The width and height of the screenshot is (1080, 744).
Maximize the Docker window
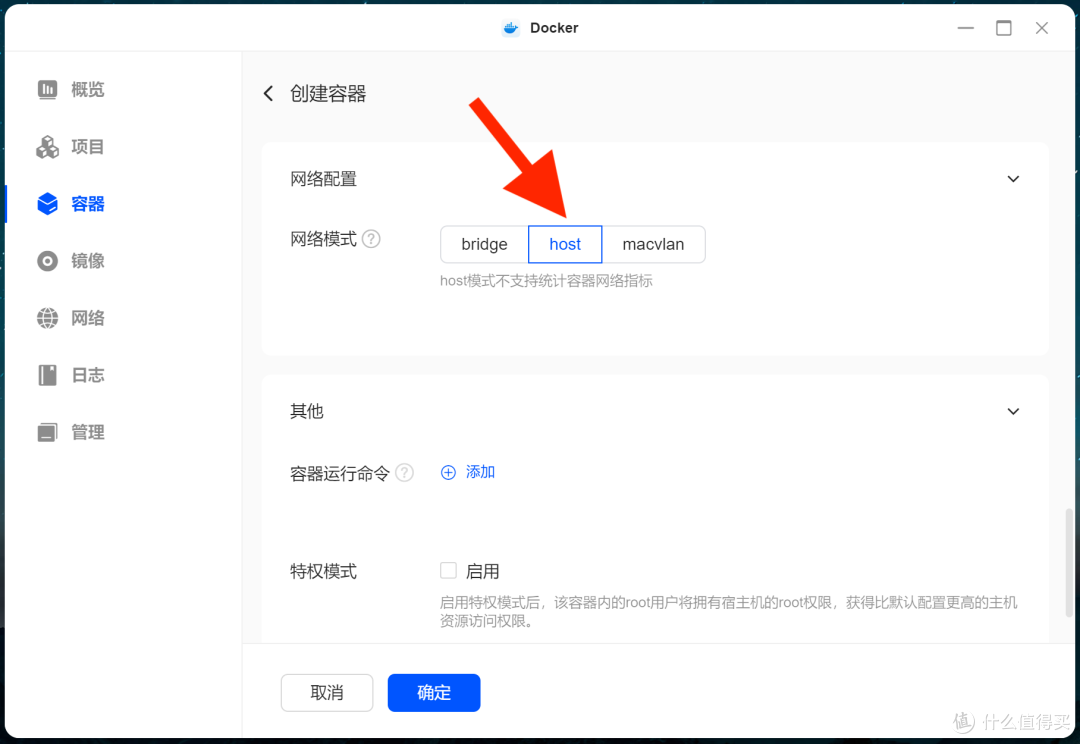1004,28
